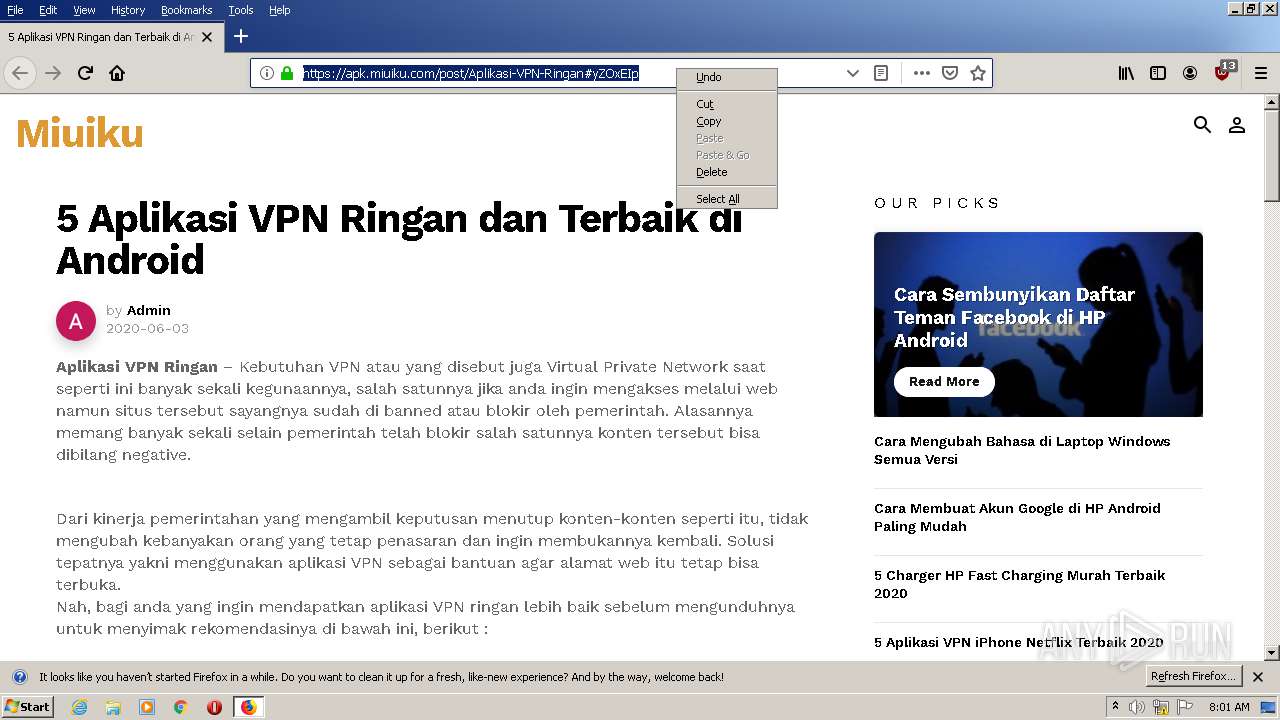Show site information icon in address bar
Screen dimensions: 1280x720
[266, 73]
